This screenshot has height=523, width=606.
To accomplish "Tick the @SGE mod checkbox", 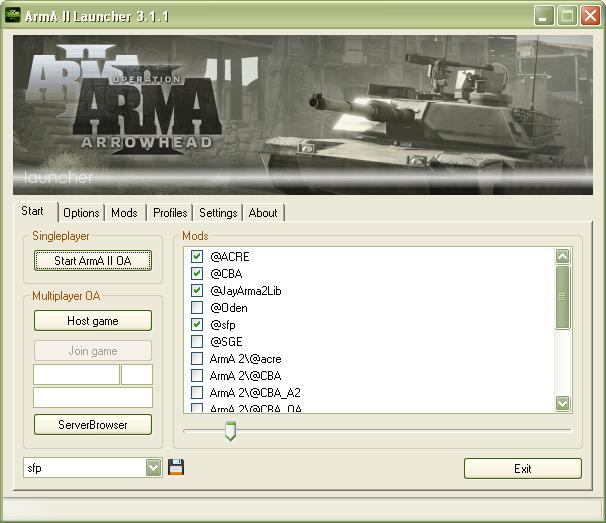I will click(x=197, y=341).
